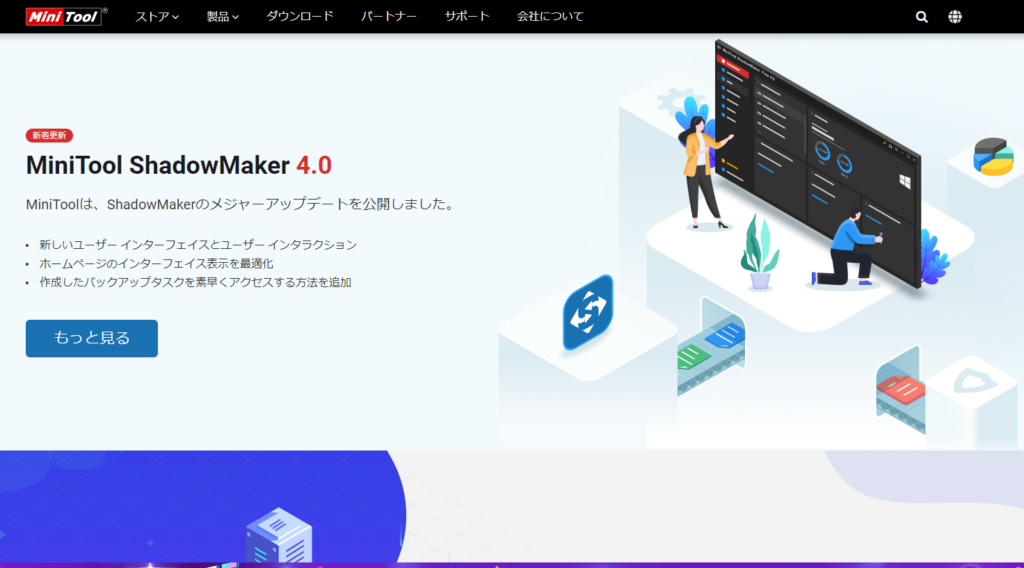Click the MiniTool ShadowMaker 4.0 heading

click(x=178, y=165)
